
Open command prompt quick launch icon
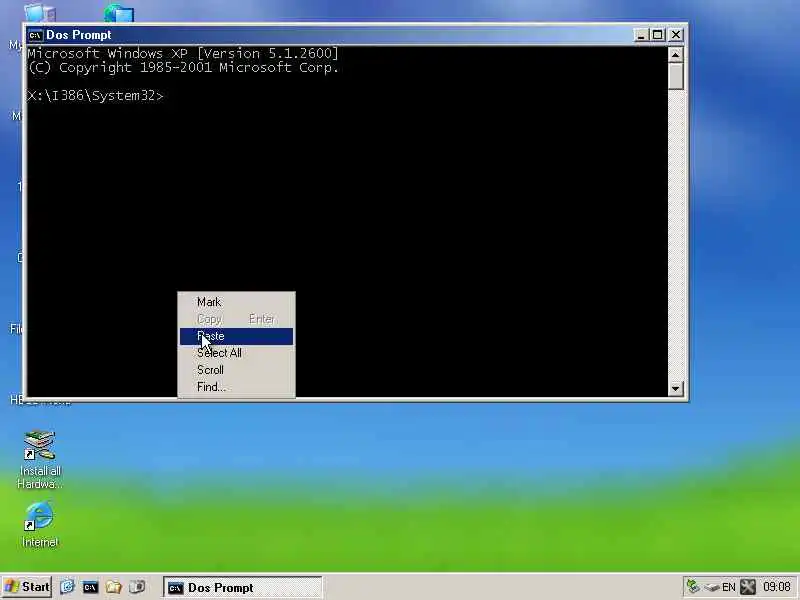tap(90, 587)
